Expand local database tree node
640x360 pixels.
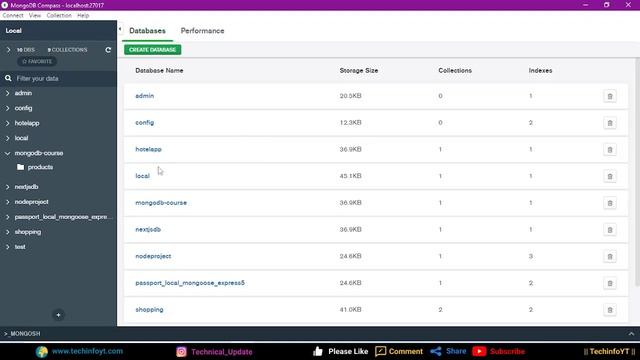click(x=8, y=138)
